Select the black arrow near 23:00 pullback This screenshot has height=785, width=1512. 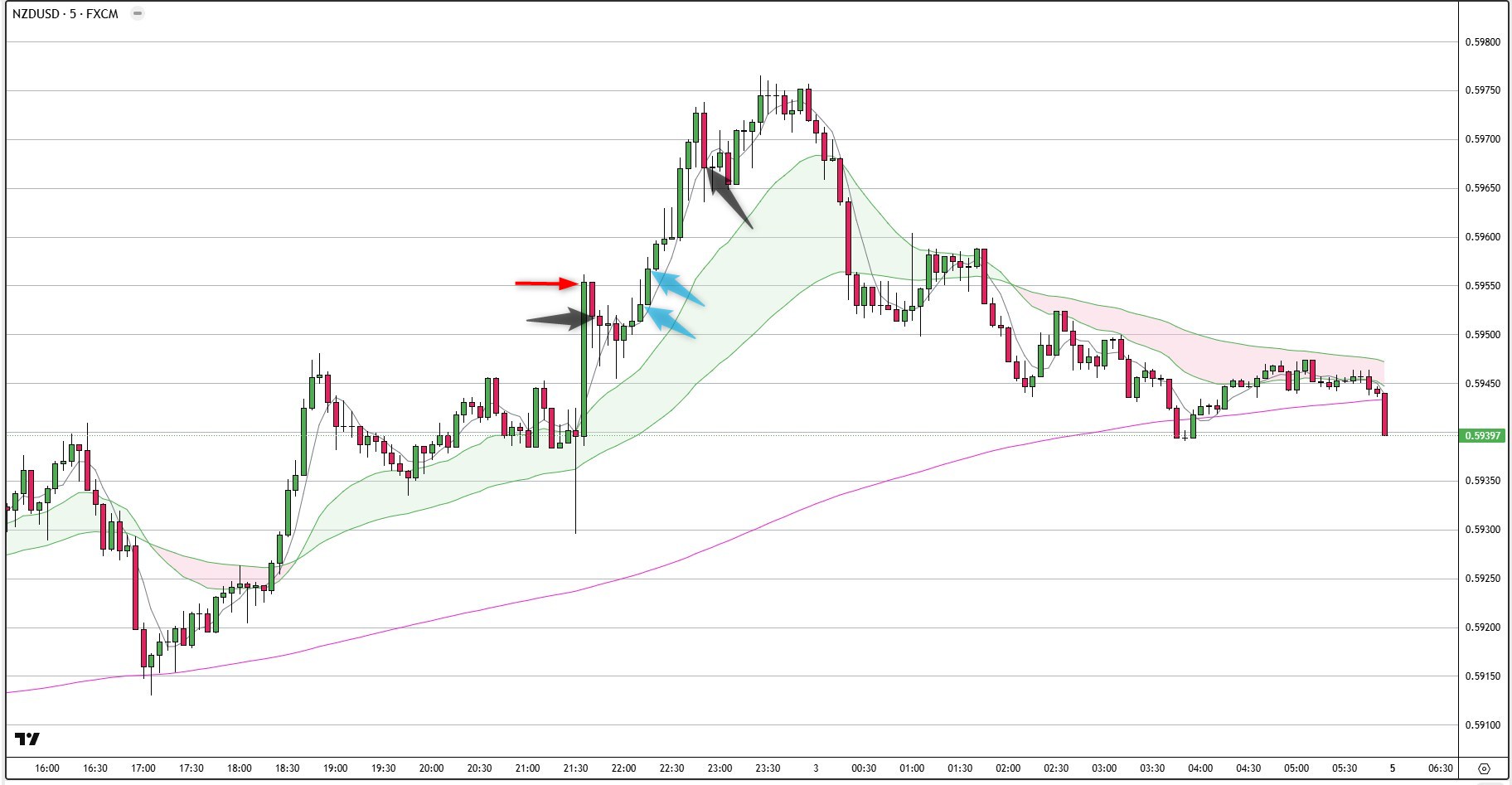point(729,197)
